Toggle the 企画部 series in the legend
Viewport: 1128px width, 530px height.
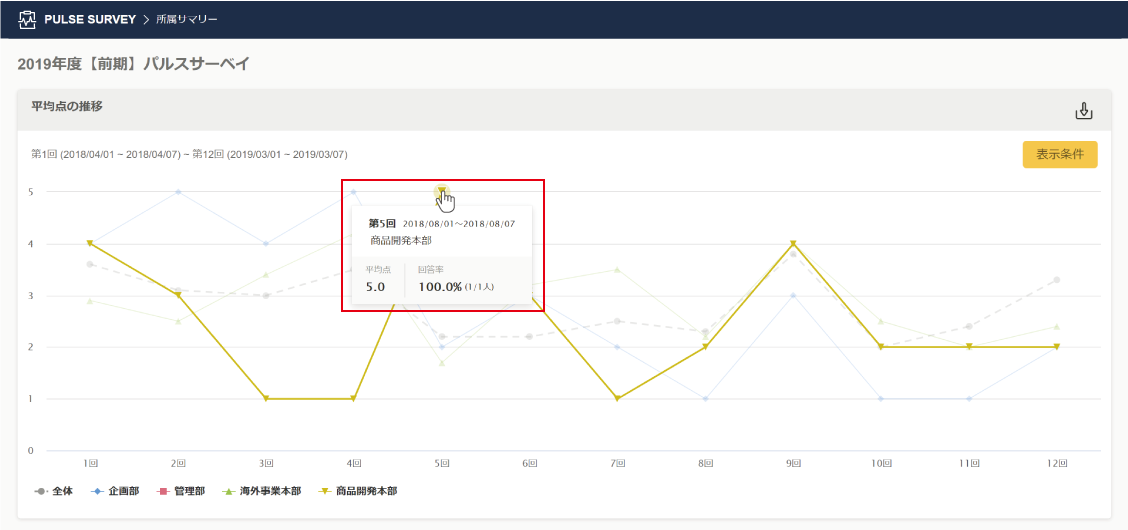[112, 491]
